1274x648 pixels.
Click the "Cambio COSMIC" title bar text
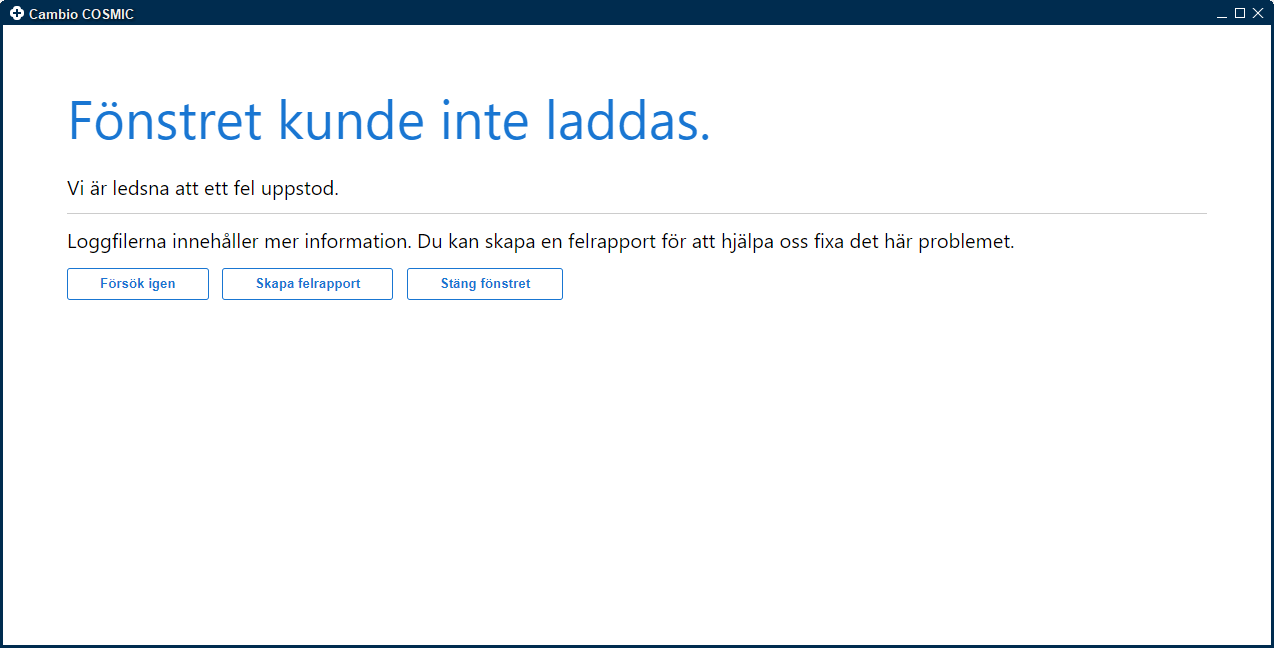tap(81, 15)
